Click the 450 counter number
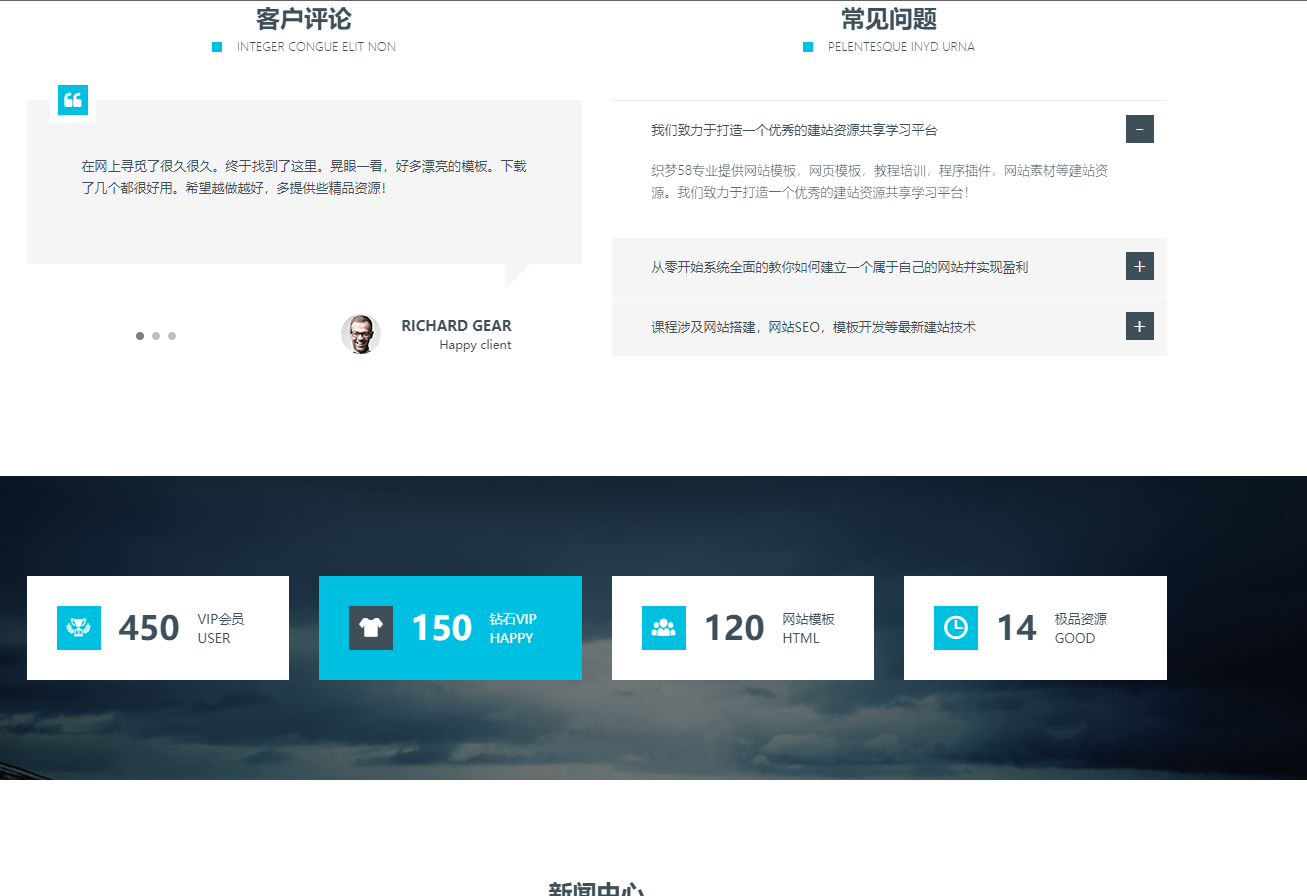 click(x=149, y=628)
